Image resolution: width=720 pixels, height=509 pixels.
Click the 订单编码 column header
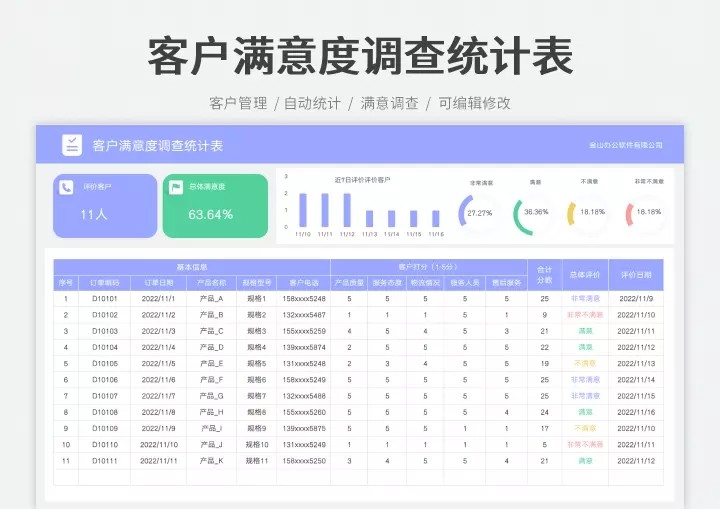point(105,283)
